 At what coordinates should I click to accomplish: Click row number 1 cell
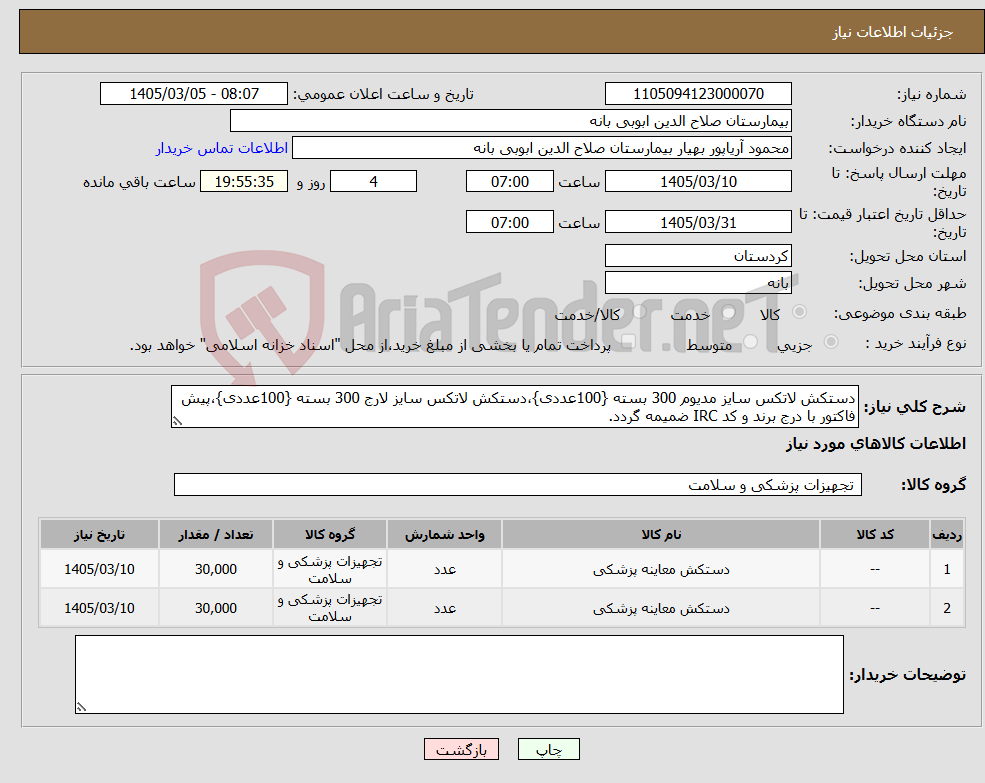(x=947, y=569)
